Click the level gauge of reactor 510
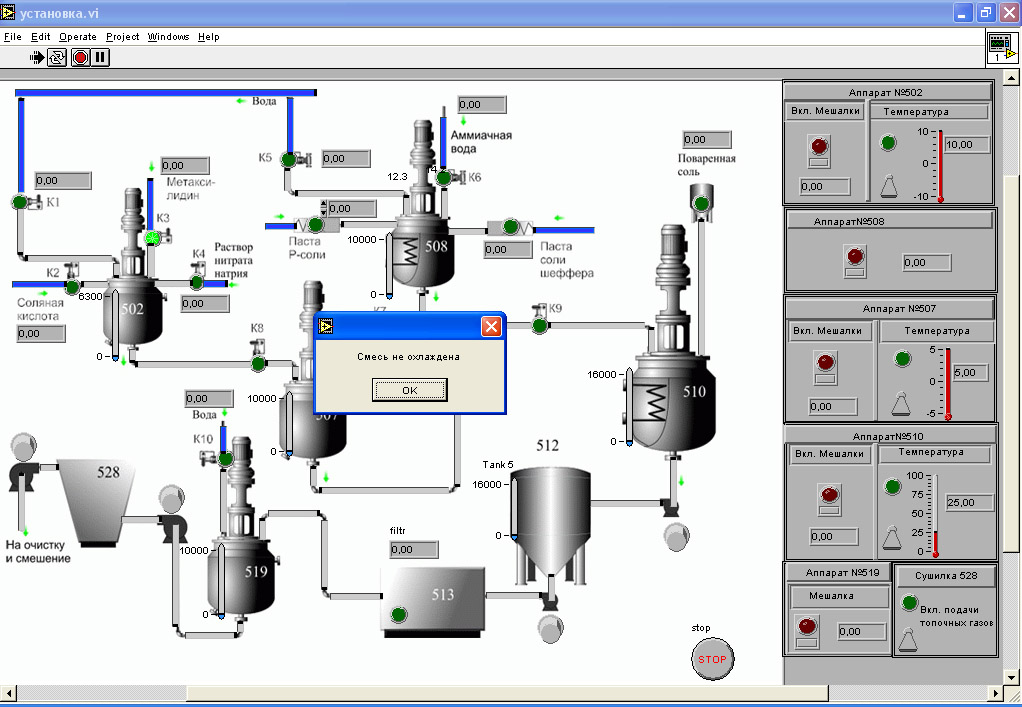Viewport: 1022px width, 707px height. [629, 407]
